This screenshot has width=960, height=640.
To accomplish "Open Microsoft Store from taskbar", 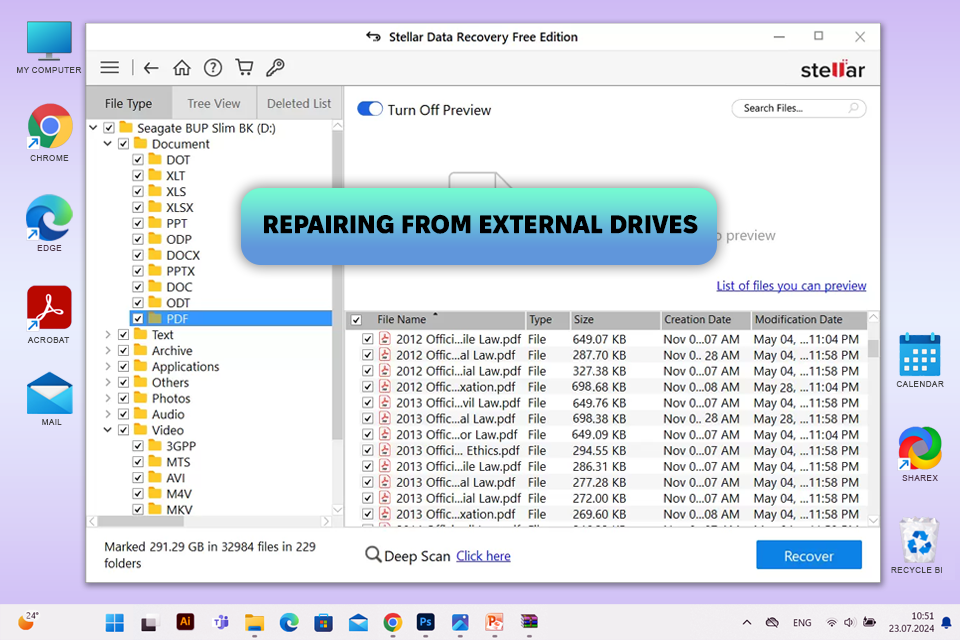I will click(323, 623).
